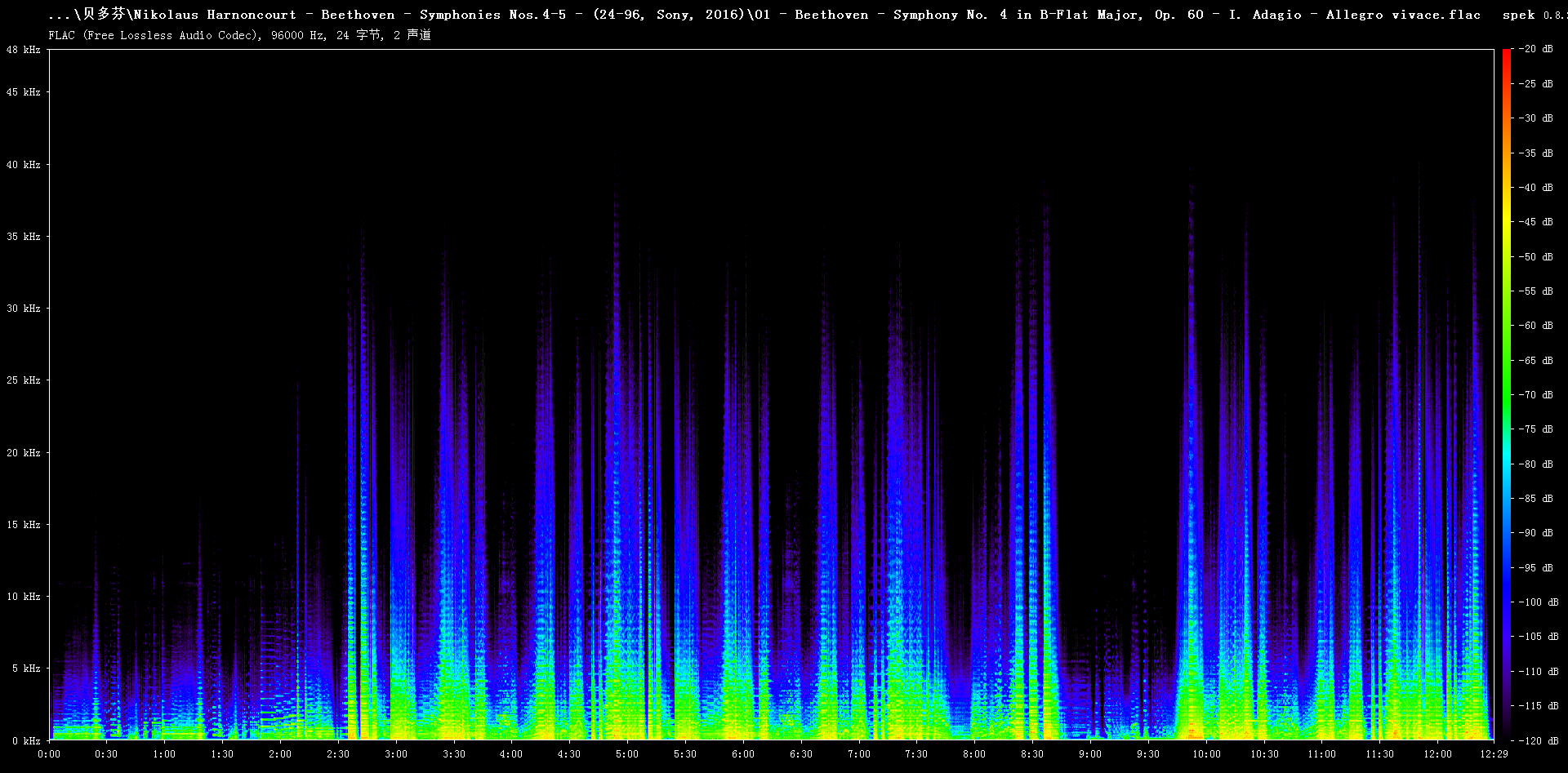Click the -100 dB scale label
Screen dimensions: 1568x773
pos(1539,602)
